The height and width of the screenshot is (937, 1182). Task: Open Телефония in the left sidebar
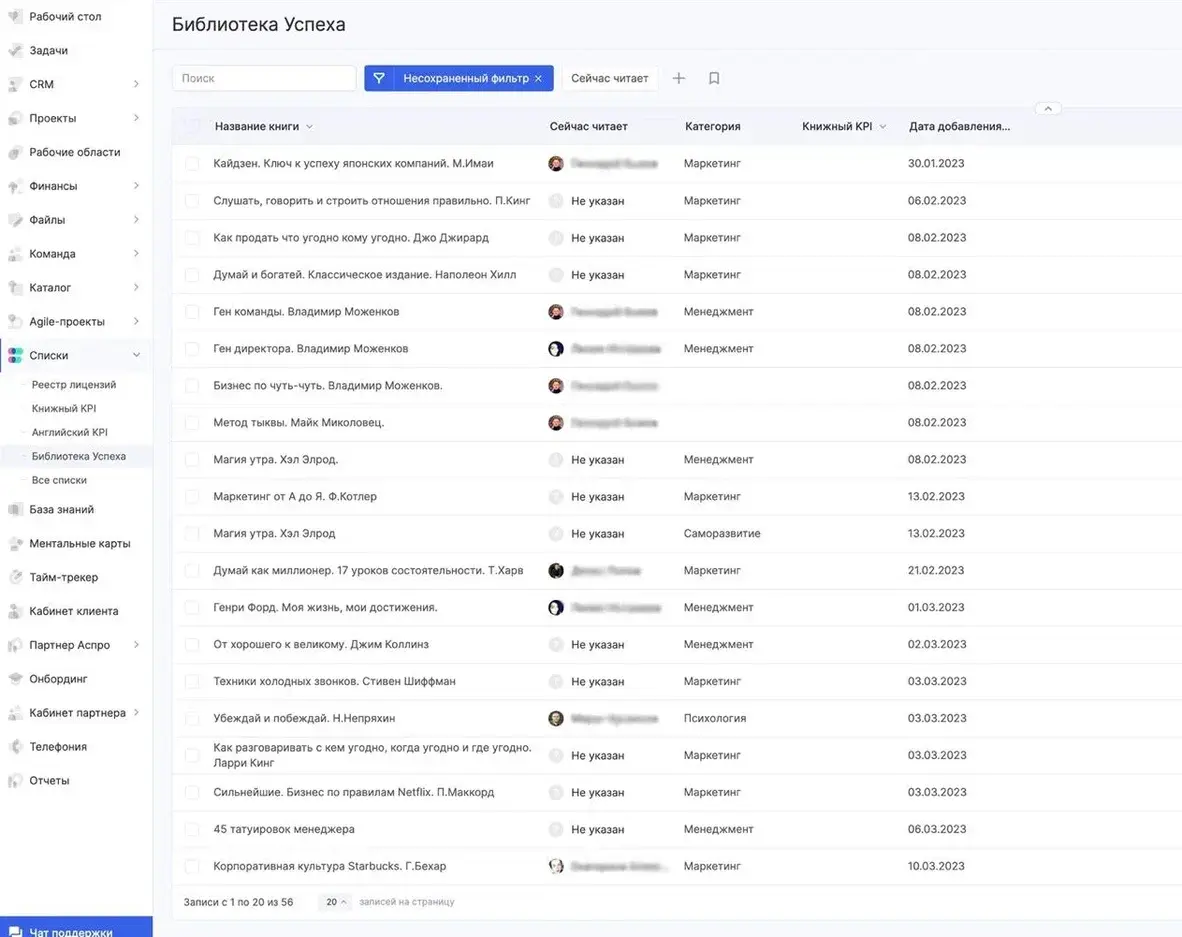[58, 747]
